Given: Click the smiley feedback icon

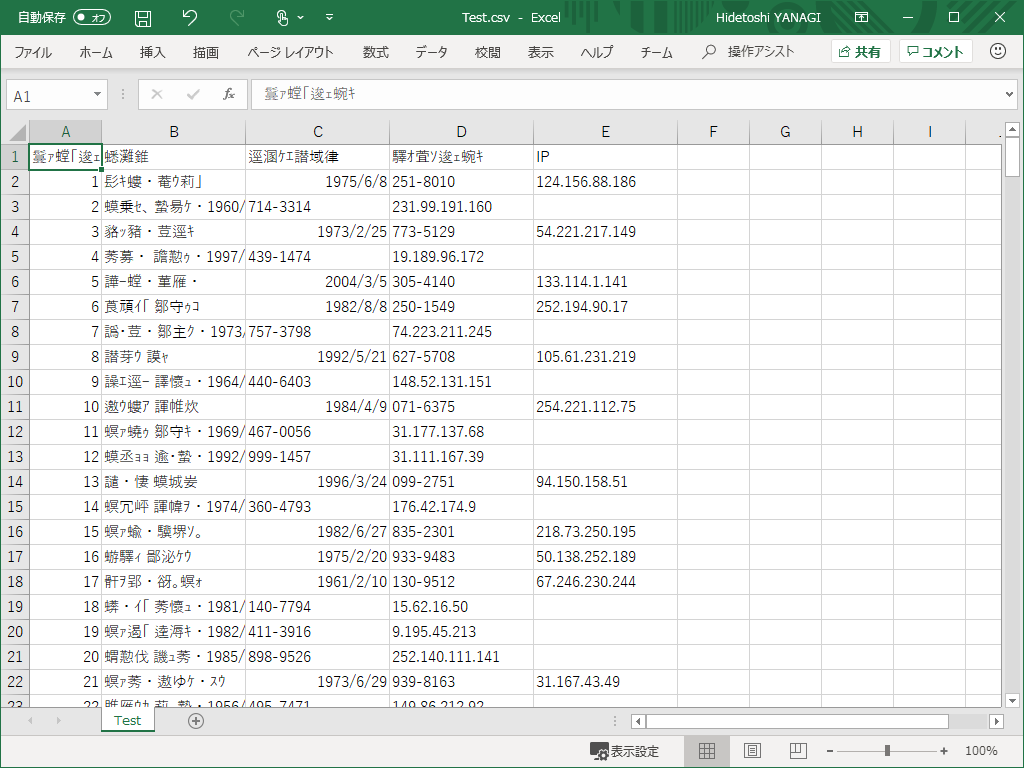Looking at the screenshot, I should pyautogui.click(x=995, y=51).
